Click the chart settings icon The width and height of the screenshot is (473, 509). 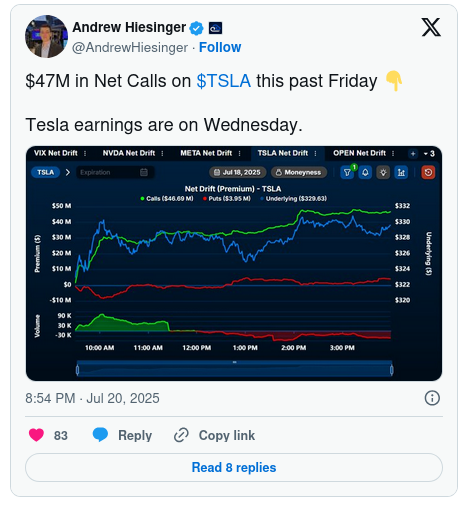(401, 172)
